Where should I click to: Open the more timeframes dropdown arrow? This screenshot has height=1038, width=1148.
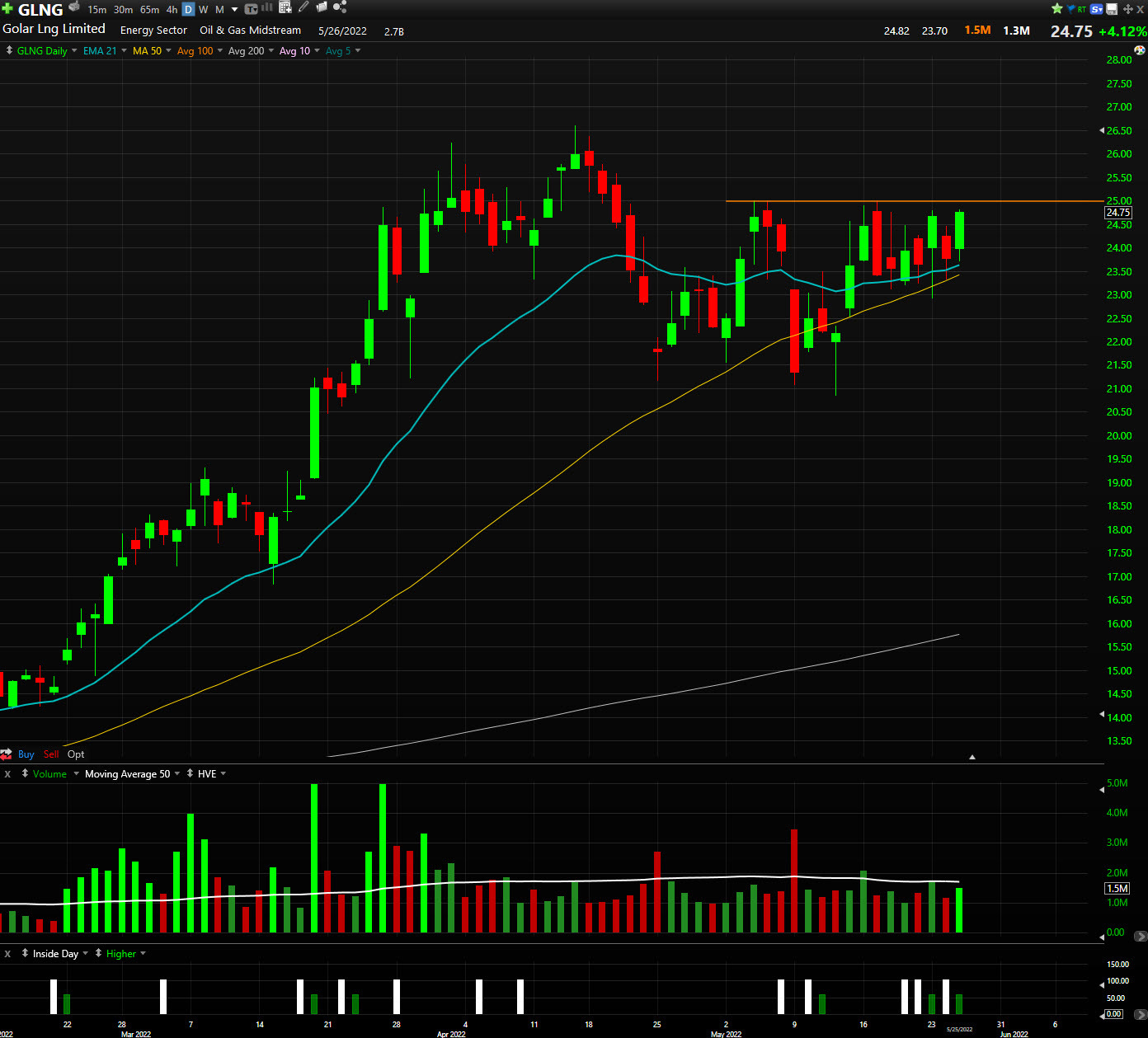coord(234,10)
